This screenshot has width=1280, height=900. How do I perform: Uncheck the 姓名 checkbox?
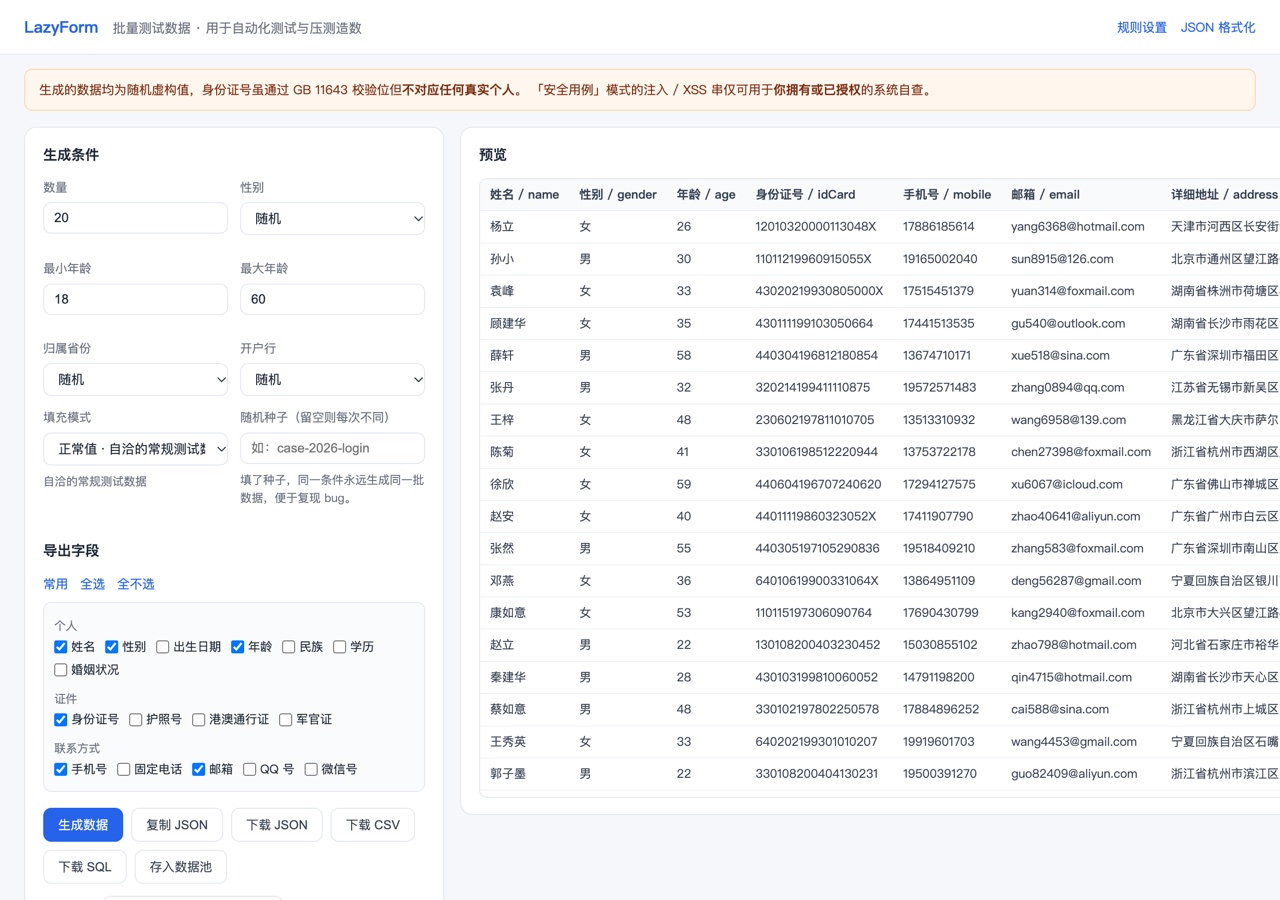coord(61,647)
